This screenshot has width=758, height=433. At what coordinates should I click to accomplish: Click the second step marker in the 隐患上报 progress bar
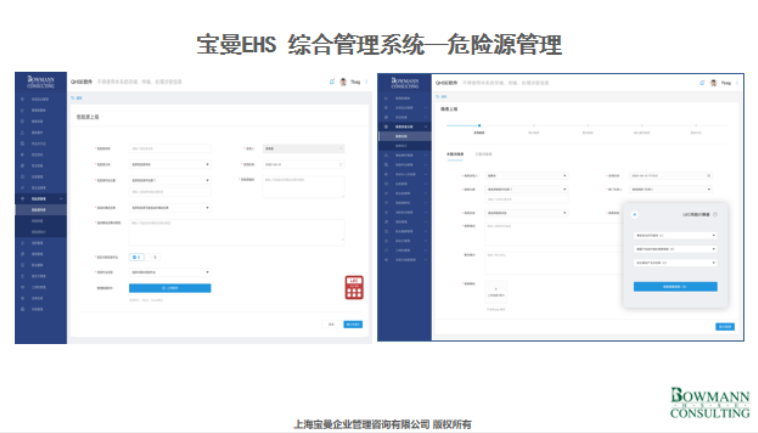534,126
